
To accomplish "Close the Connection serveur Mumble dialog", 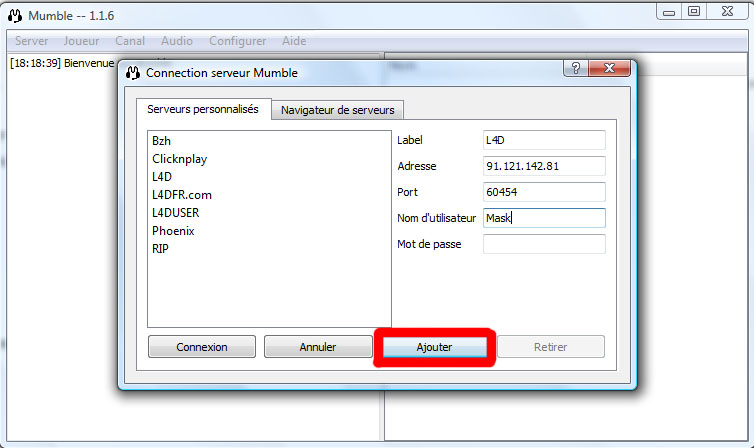I will (609, 68).
